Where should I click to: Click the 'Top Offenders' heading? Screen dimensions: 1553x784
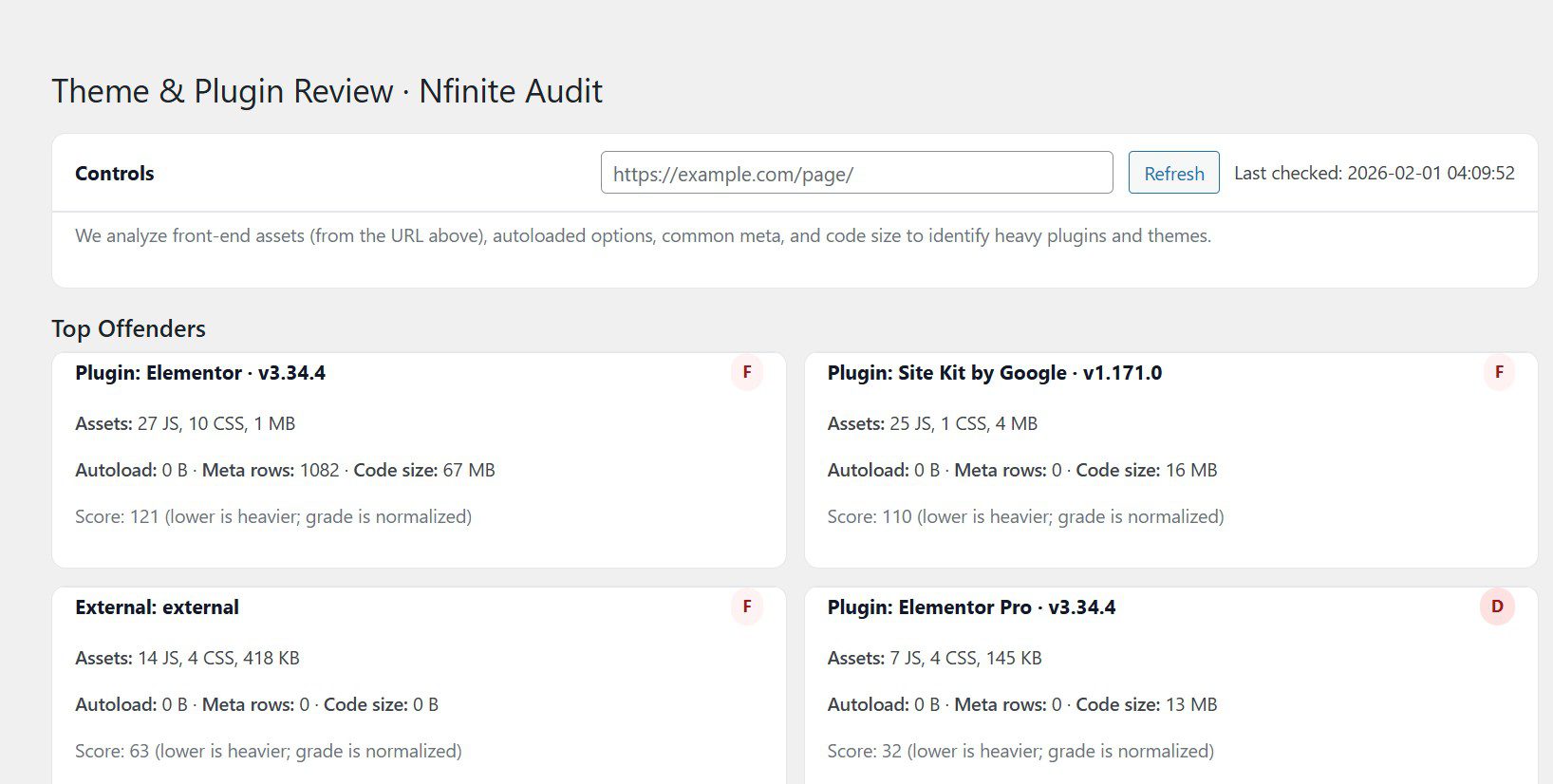click(128, 328)
